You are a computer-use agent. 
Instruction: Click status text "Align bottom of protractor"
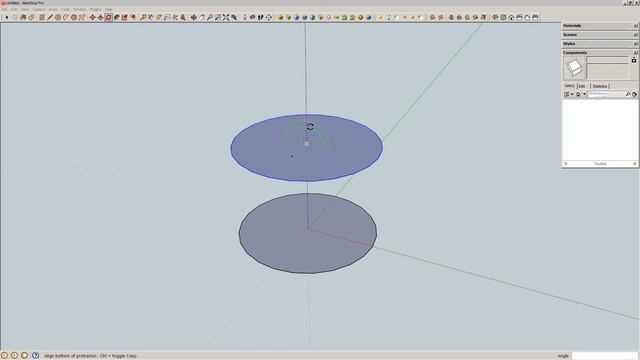coord(70,356)
